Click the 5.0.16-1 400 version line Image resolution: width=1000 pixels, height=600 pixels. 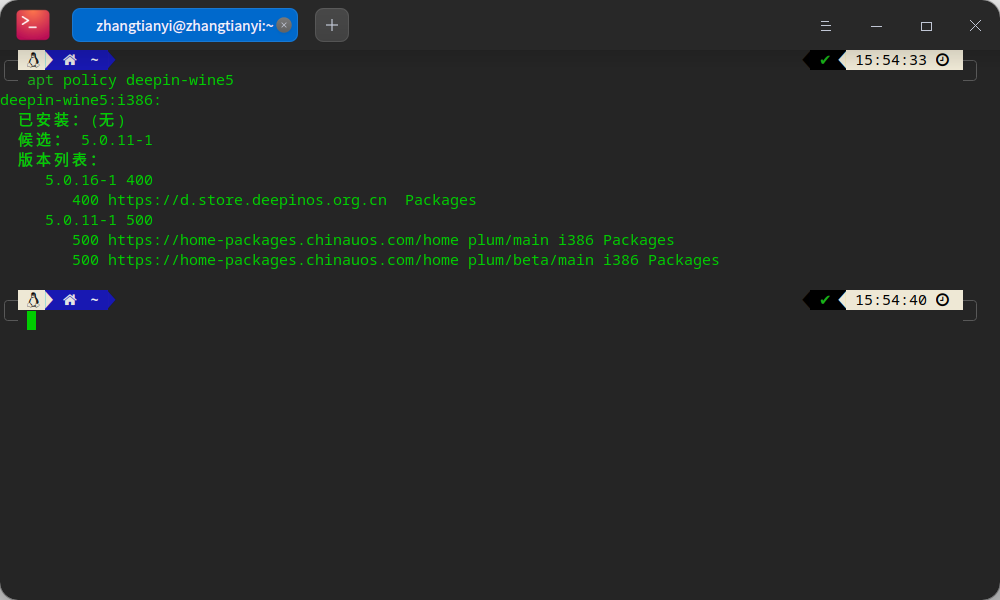(x=99, y=180)
